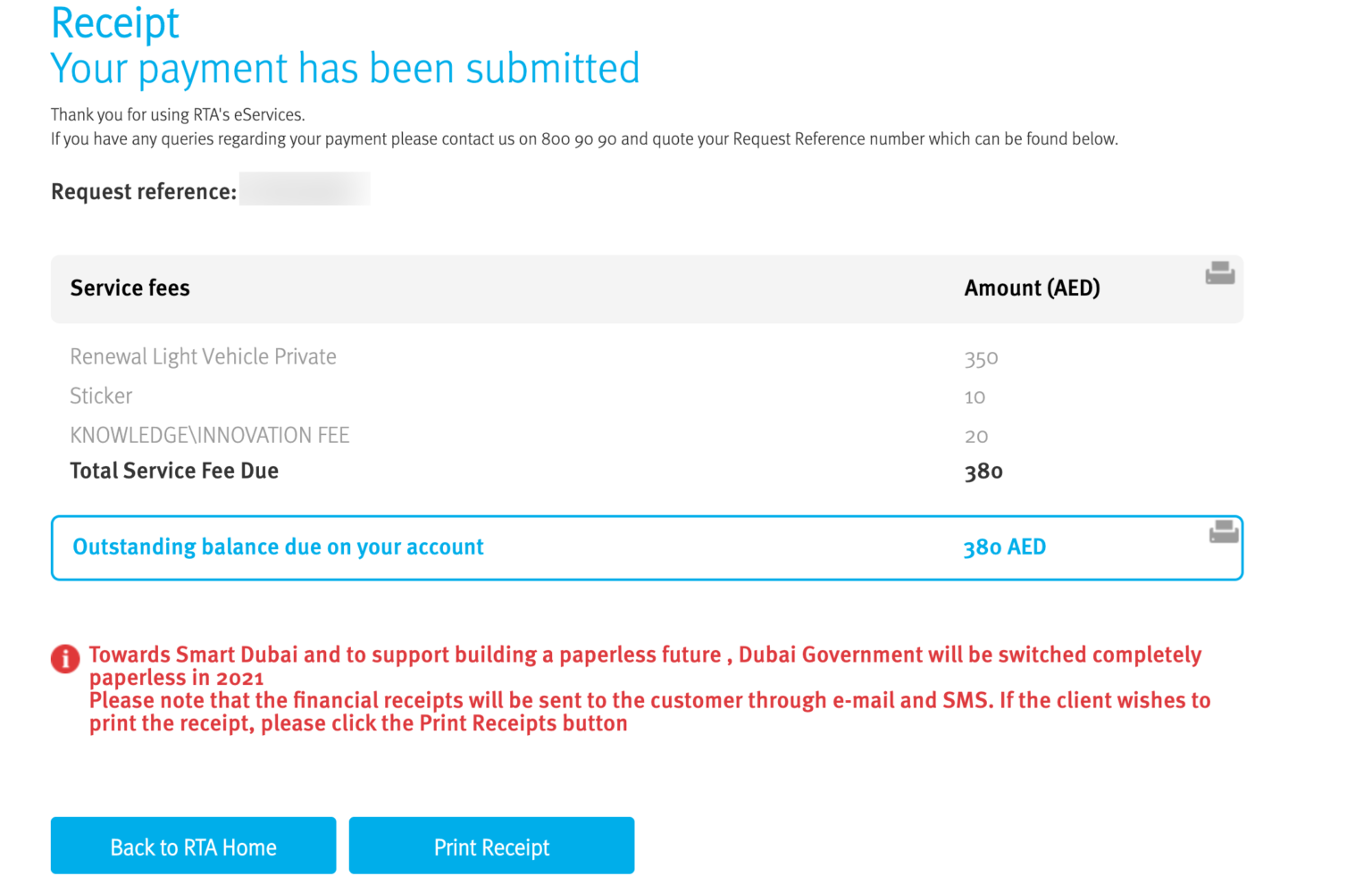The width and height of the screenshot is (1372, 893).
Task: Click 'Outstanding balance due on your account' text
Action: point(278,547)
